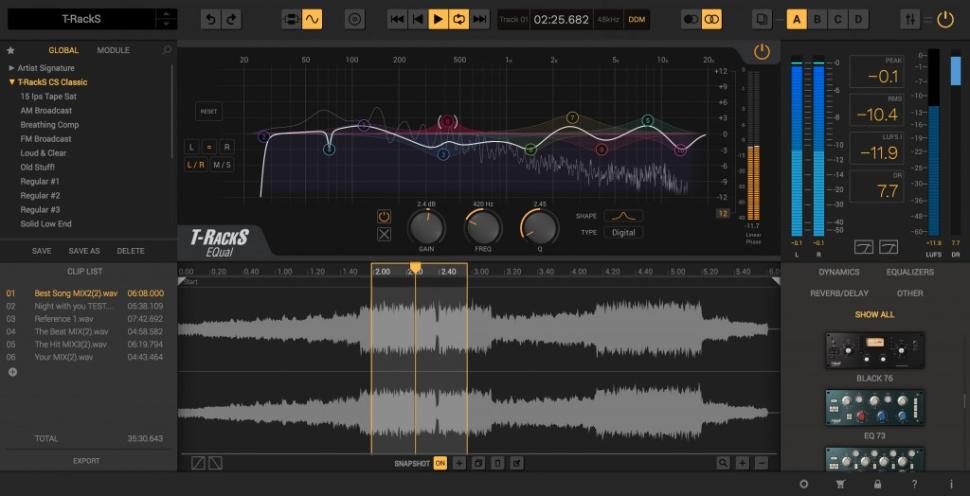Add a new clip with plus icon

click(x=12, y=372)
